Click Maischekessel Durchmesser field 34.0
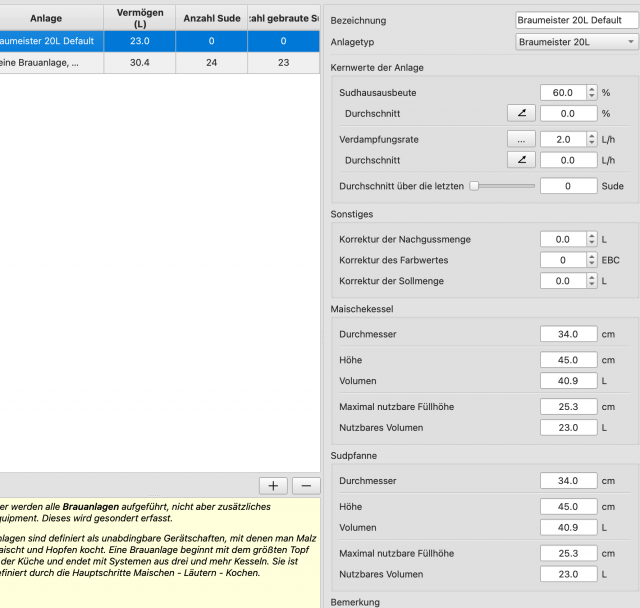The width and height of the screenshot is (640, 608). coord(569,334)
